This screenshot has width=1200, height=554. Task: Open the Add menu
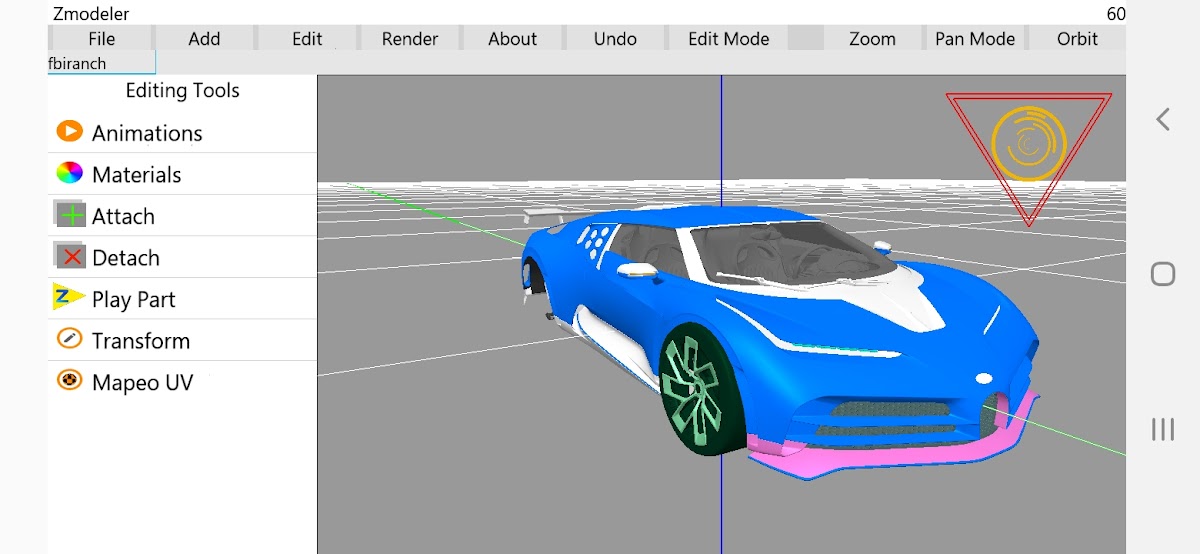pyautogui.click(x=204, y=39)
